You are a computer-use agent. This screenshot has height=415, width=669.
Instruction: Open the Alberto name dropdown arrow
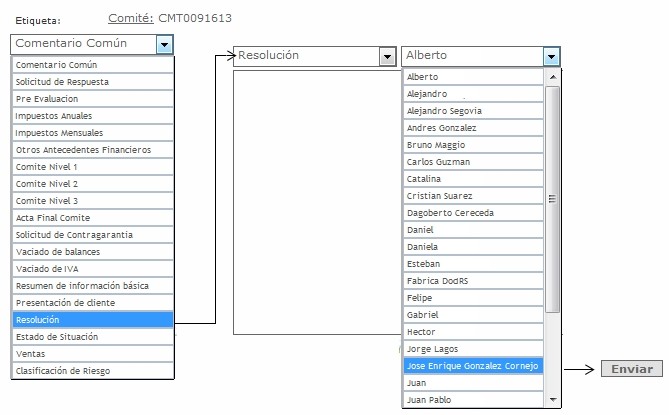click(x=551, y=57)
